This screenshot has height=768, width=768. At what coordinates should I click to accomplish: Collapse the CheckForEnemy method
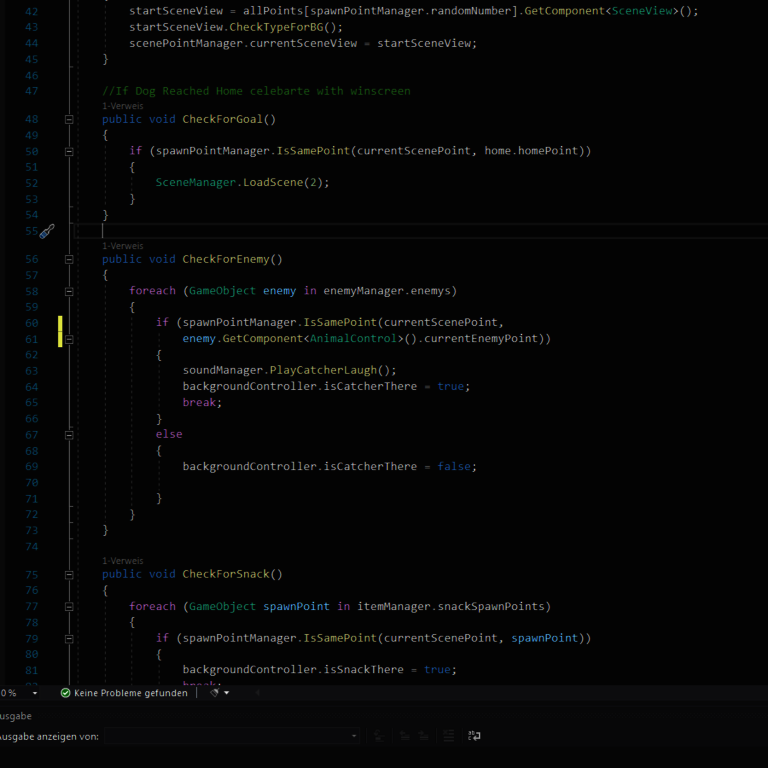tap(69, 260)
